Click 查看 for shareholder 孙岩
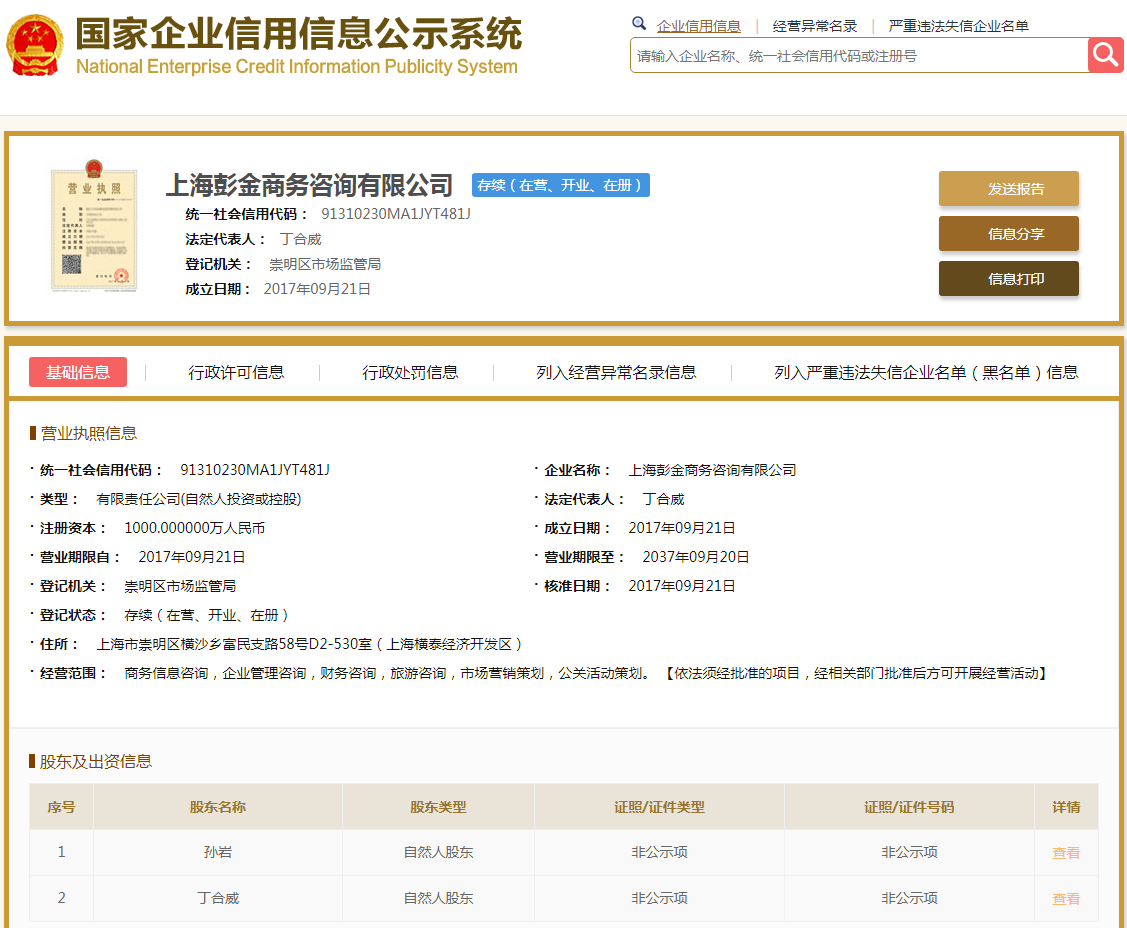1127x928 pixels. (1065, 851)
